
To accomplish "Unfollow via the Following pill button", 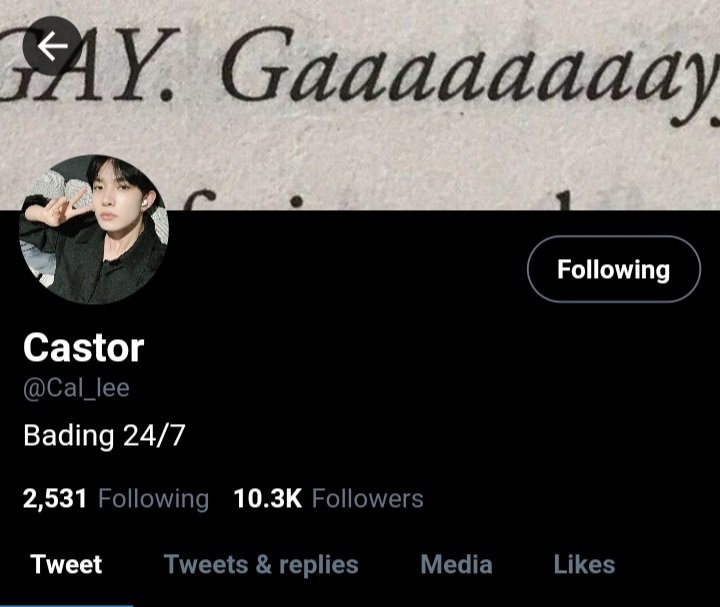I will 613,269.
